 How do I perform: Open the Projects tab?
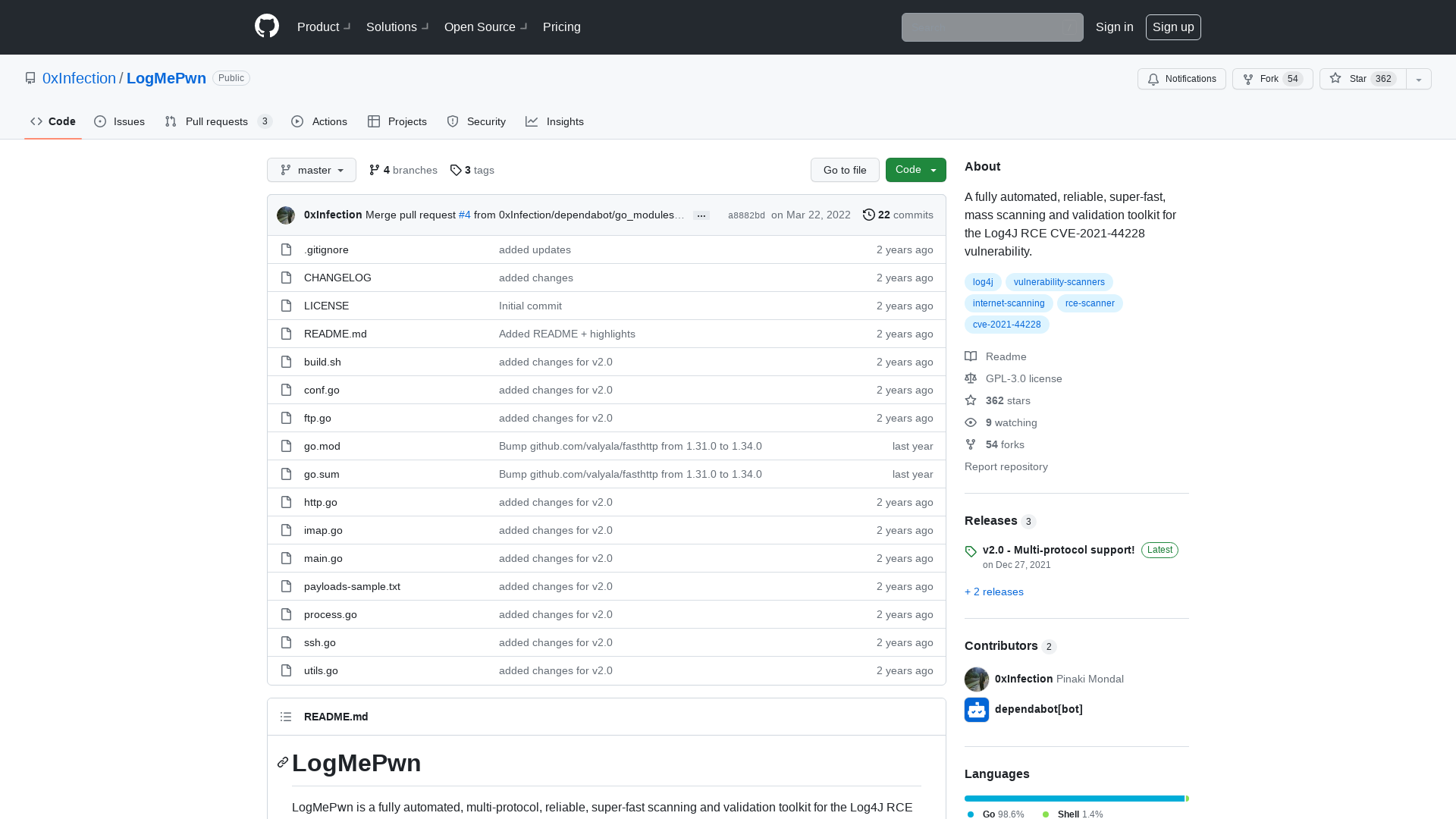(397, 121)
